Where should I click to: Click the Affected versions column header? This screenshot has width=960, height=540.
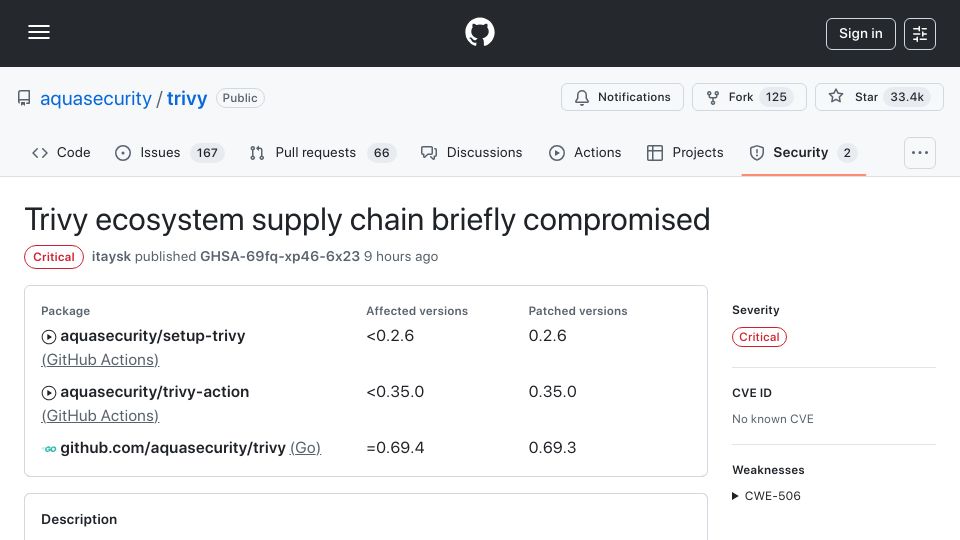(417, 311)
